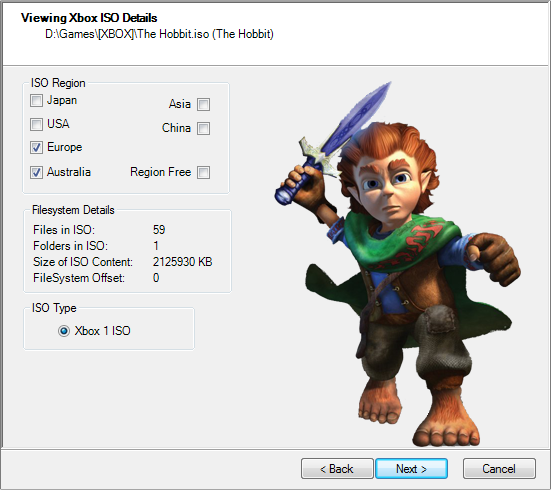Click the Files in ISO value 59

click(159, 230)
